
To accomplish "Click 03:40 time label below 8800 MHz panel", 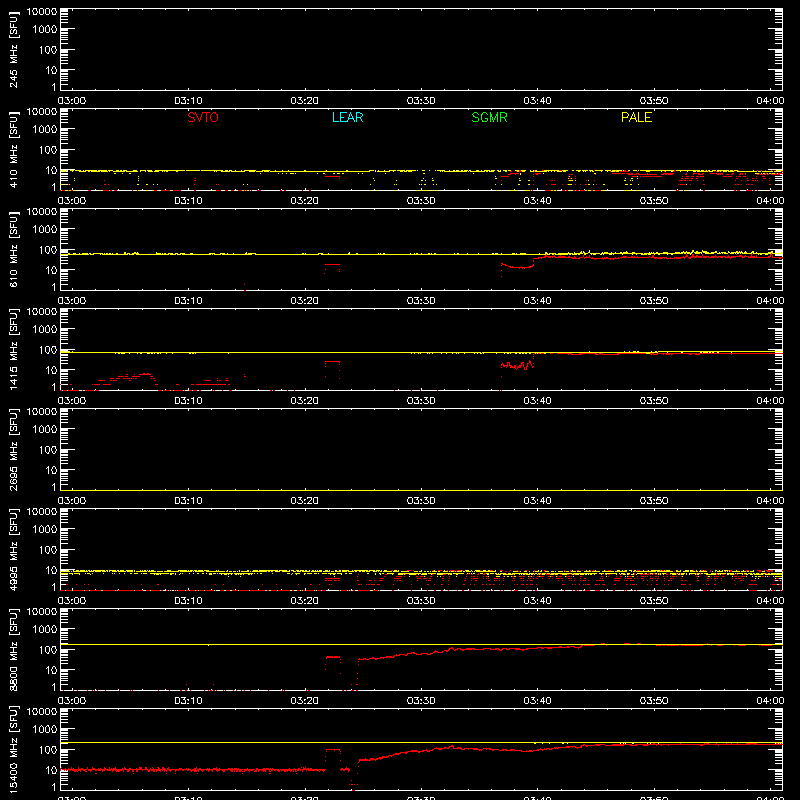I will pos(537,701).
